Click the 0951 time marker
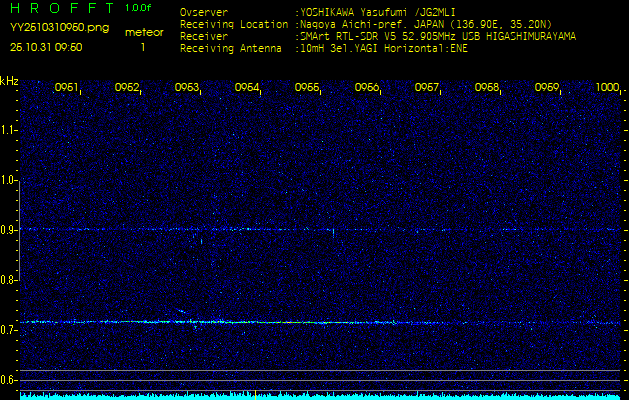The height and width of the screenshot is (400, 629). click(x=67, y=88)
